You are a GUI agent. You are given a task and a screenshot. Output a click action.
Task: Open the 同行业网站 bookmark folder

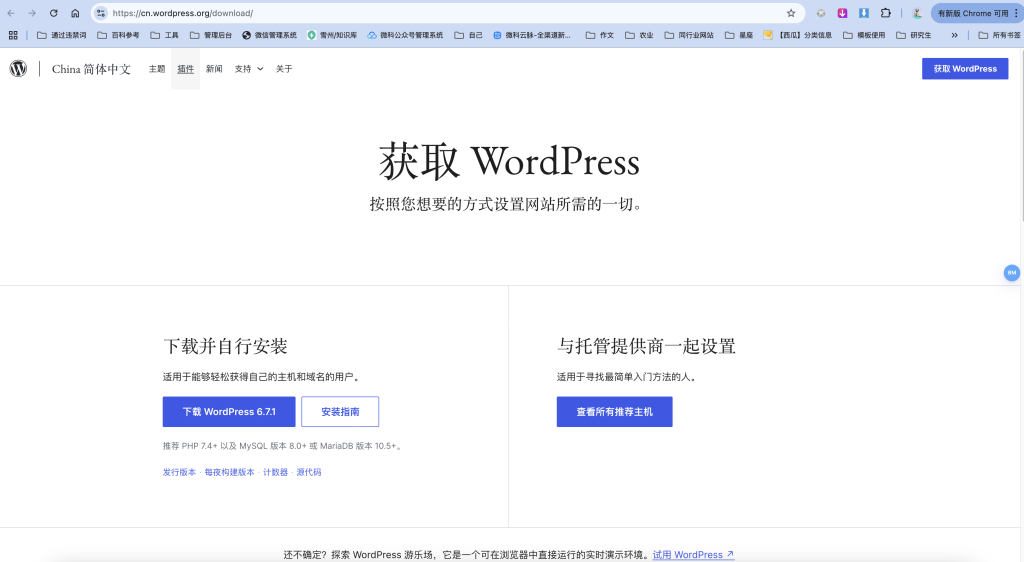(x=689, y=35)
